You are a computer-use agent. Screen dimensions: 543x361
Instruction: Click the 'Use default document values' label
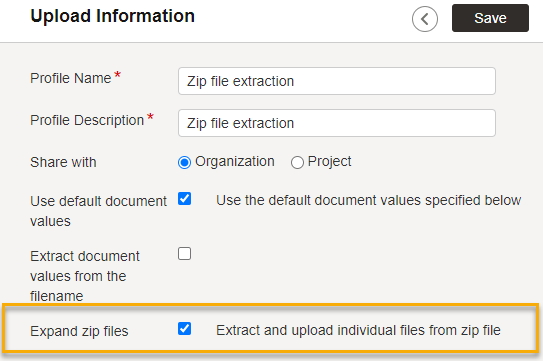pyautogui.click(x=98, y=211)
